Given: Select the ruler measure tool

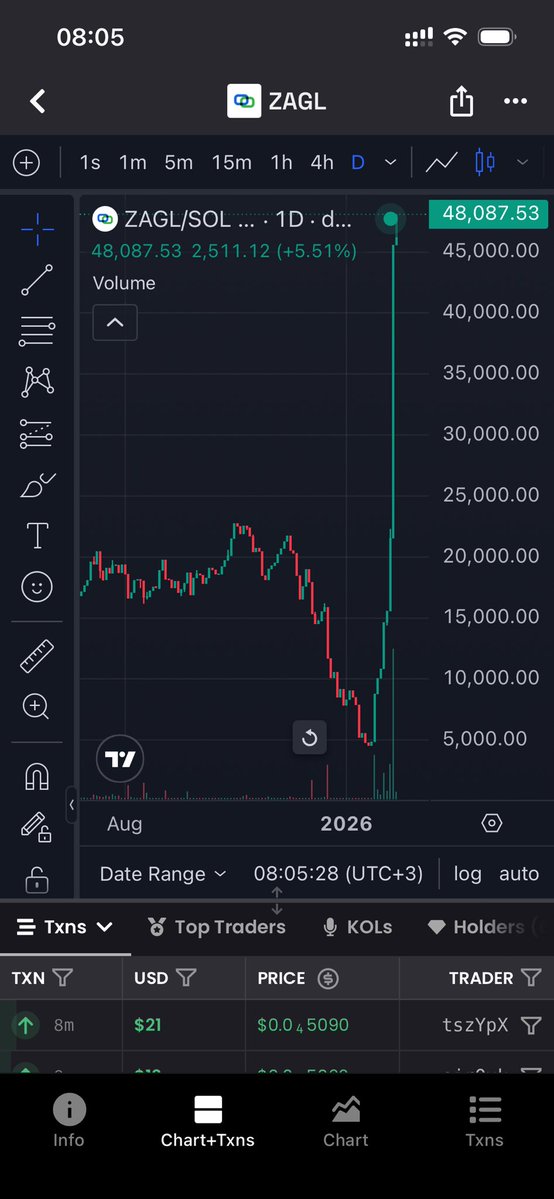Looking at the screenshot, I should click(37, 655).
